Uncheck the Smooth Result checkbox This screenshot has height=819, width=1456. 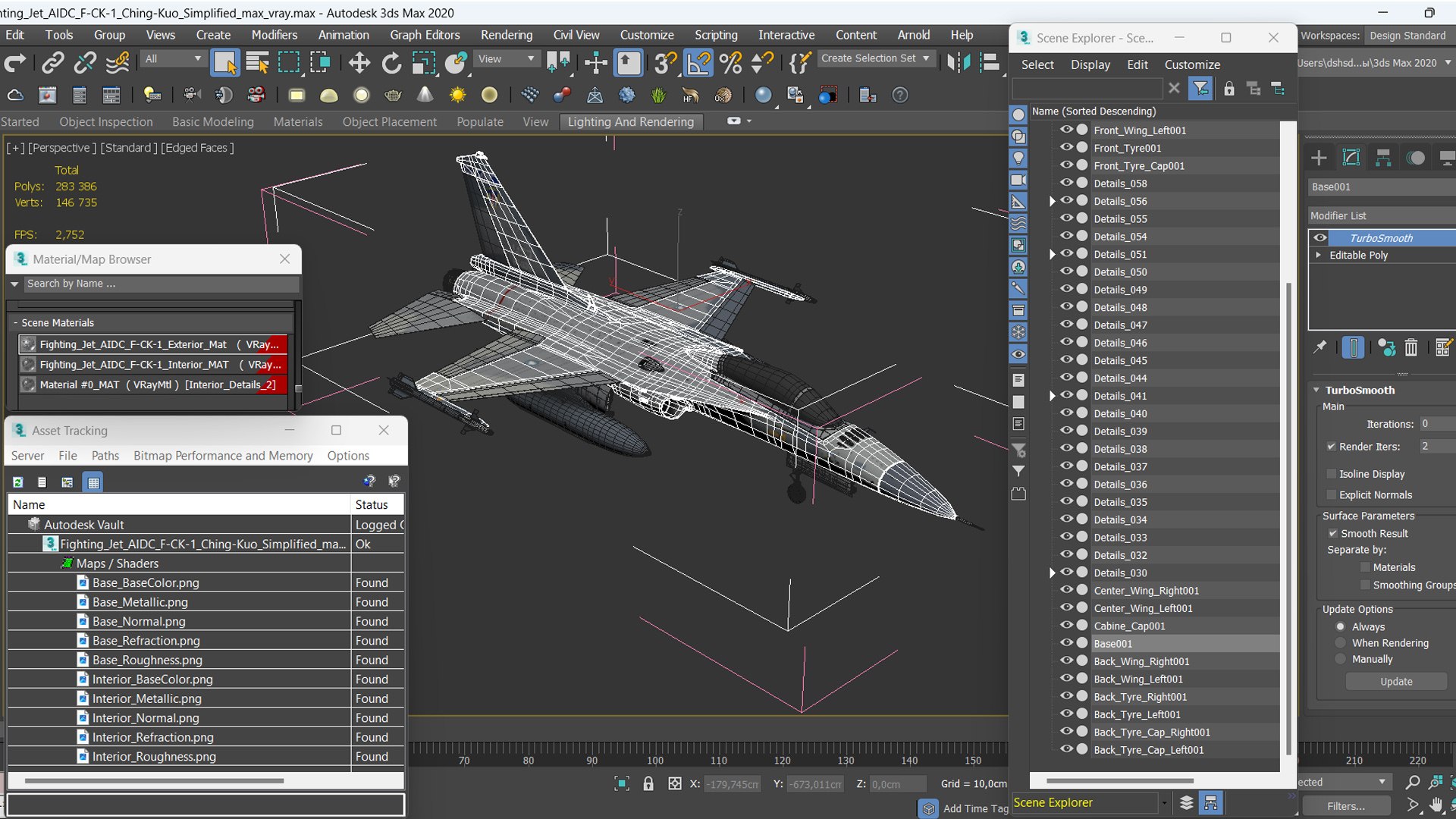click(1332, 534)
